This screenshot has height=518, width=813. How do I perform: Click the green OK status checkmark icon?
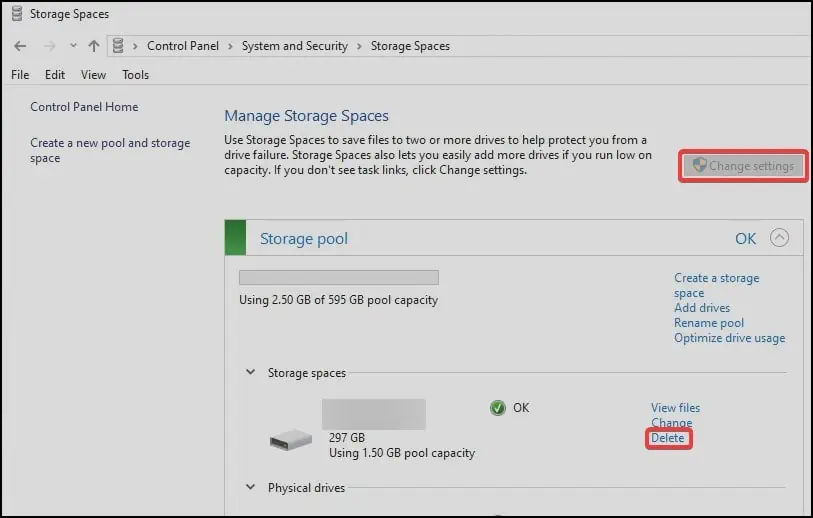498,408
